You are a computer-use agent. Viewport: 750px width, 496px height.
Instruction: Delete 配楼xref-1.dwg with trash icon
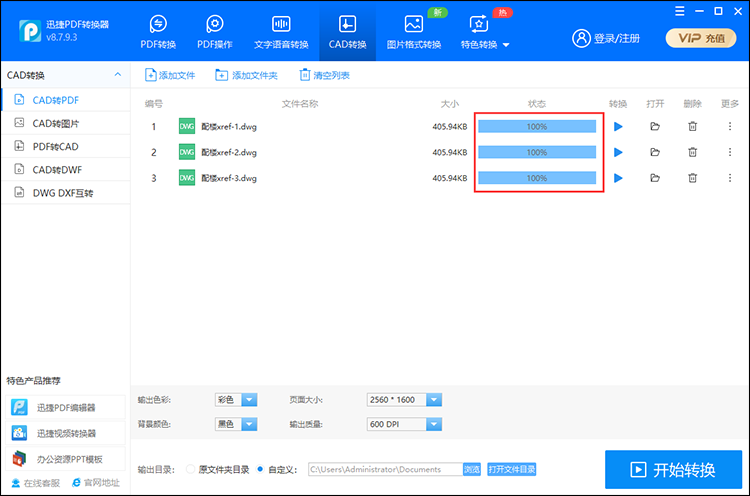692,127
